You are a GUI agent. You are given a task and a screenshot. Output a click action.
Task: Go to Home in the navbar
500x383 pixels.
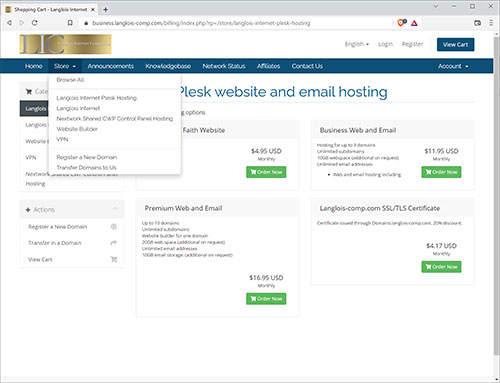coord(34,66)
